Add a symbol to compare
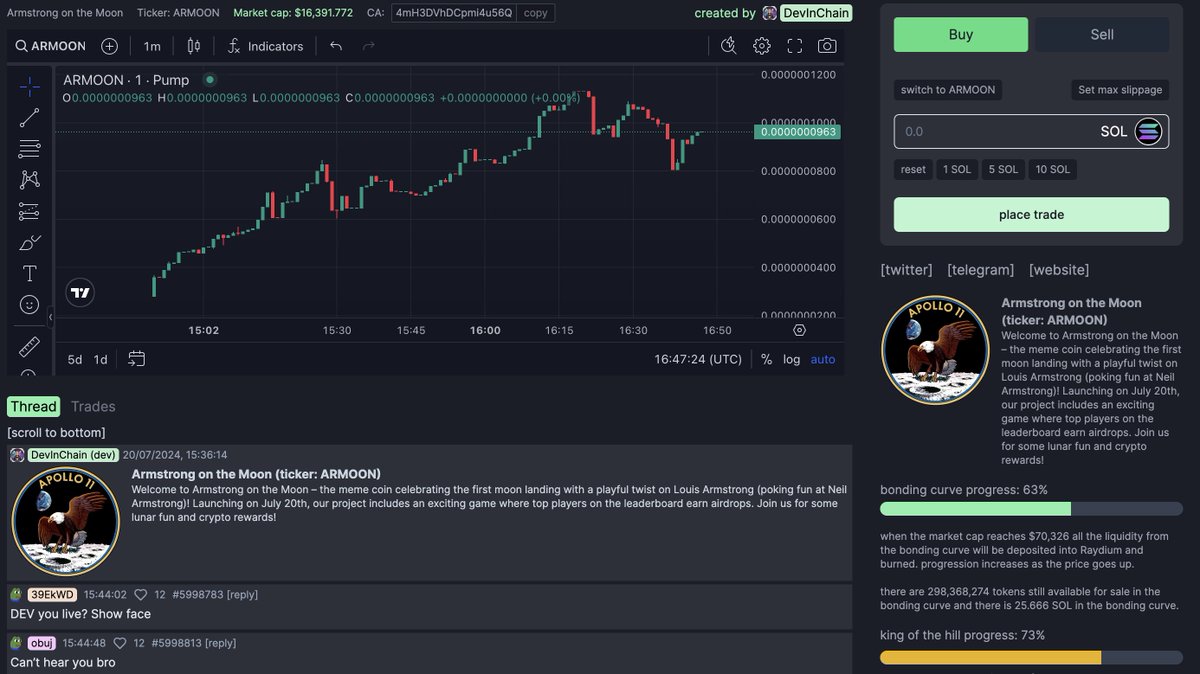Screen dimensions: 1200x674 (110, 46)
